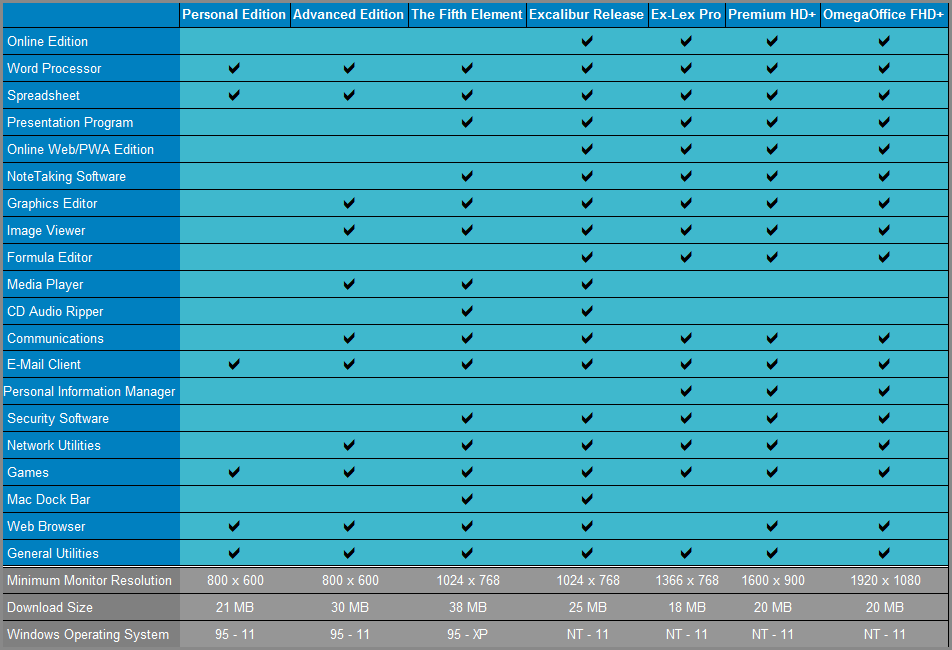Click the Media Player checkmark under Advanced Edition
Viewport: 952px width, 650px height.
pos(349,285)
